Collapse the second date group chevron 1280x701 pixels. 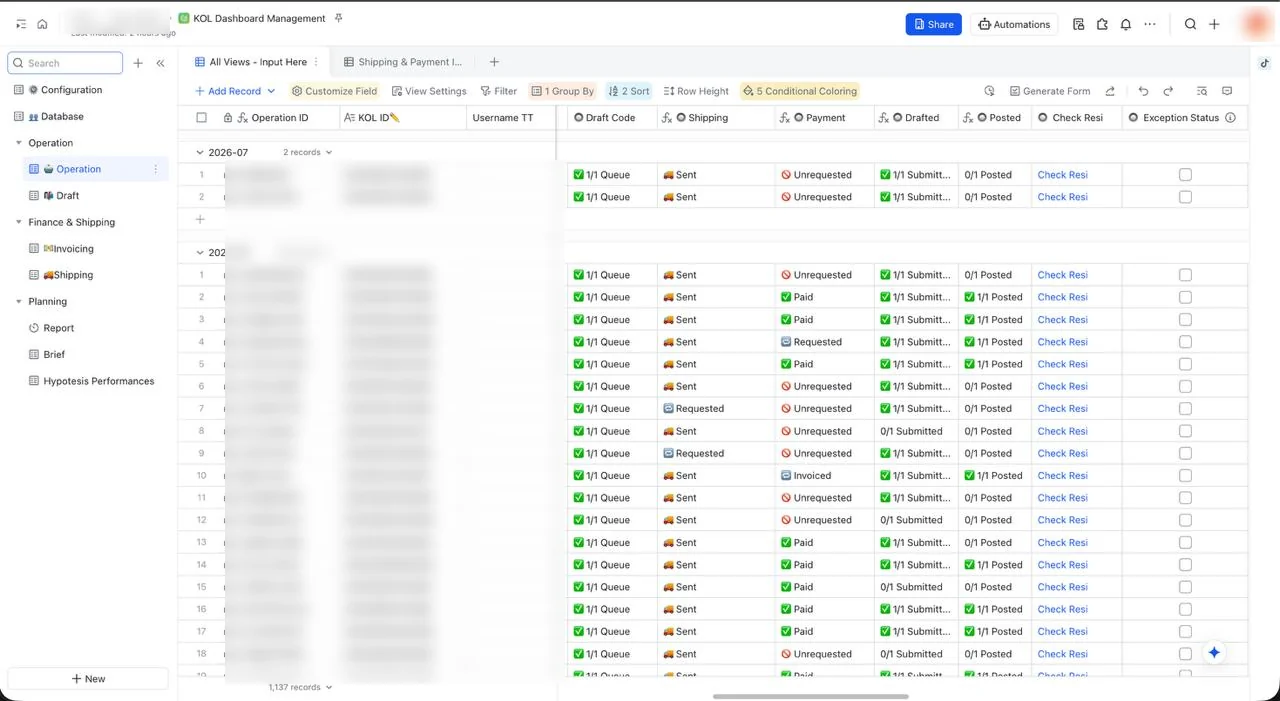pos(200,253)
